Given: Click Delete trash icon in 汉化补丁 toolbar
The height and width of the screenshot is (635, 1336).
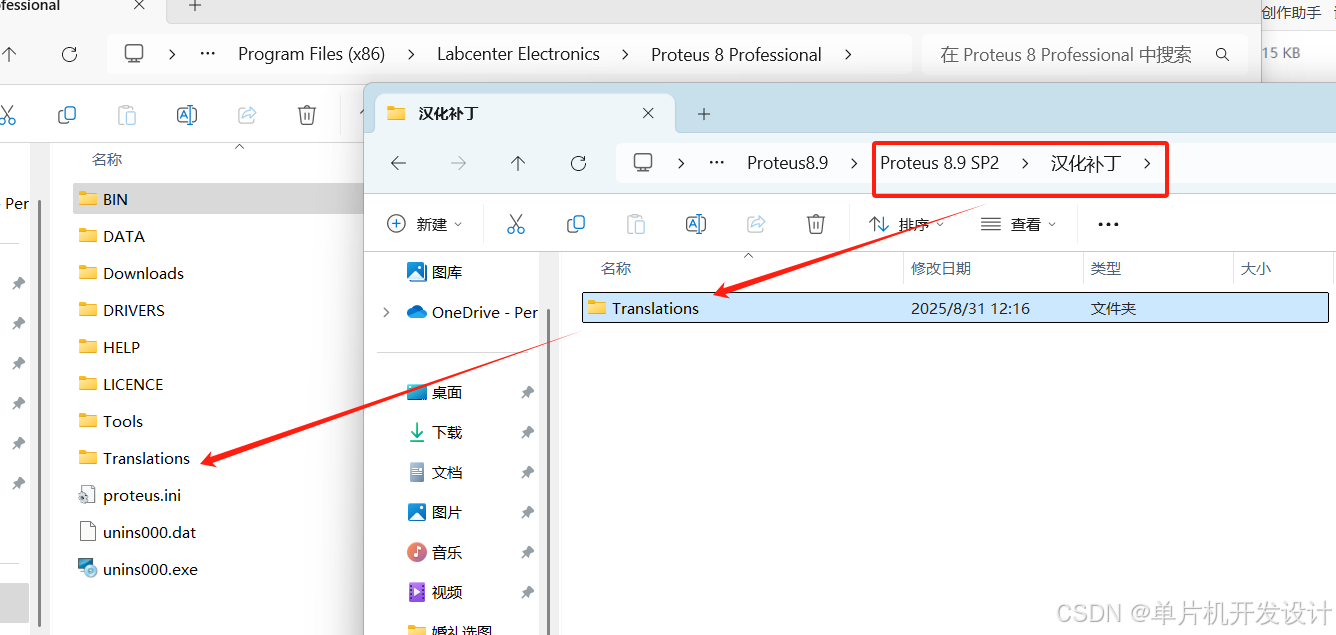Looking at the screenshot, I should [816, 224].
